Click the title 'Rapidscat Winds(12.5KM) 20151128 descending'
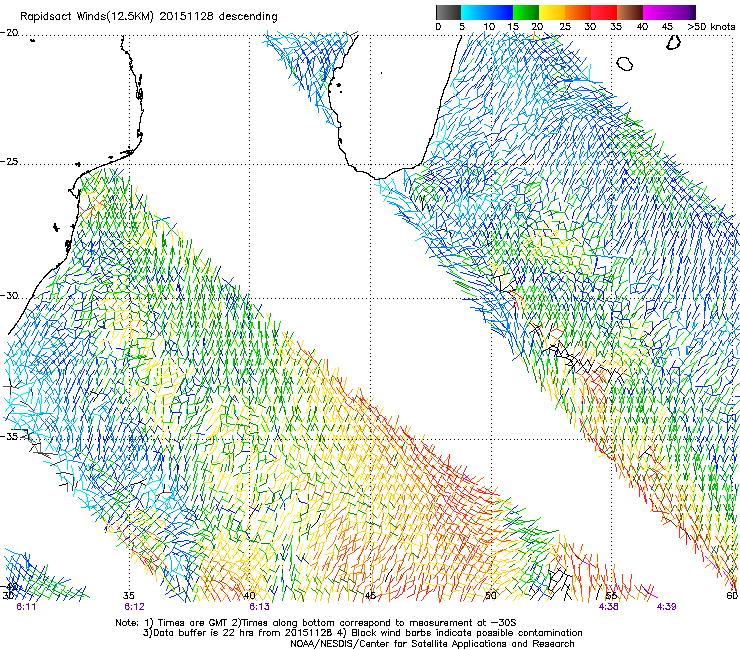The height and width of the screenshot is (650, 740). [149, 16]
